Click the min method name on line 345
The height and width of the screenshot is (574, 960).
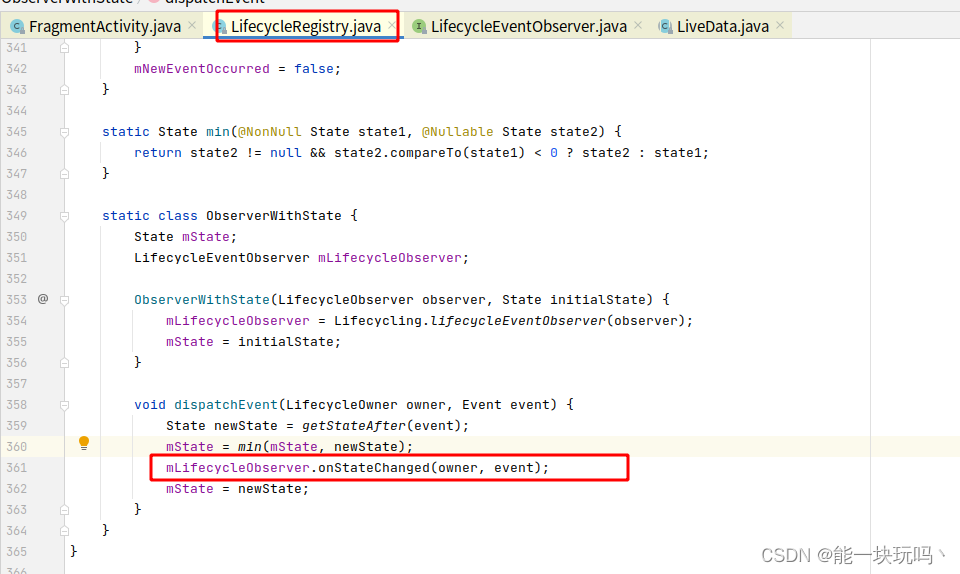click(217, 132)
